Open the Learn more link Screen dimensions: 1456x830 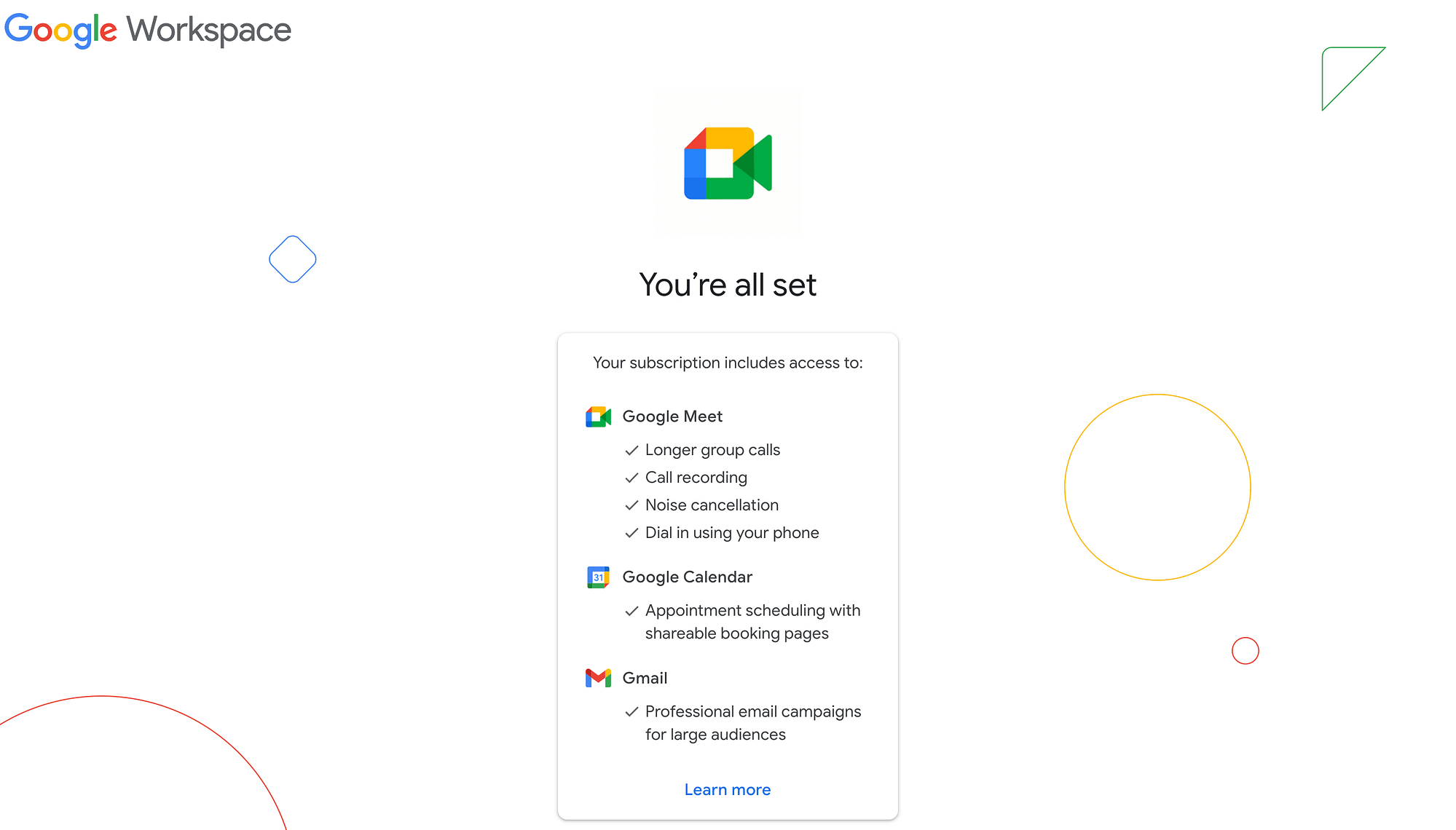click(728, 790)
